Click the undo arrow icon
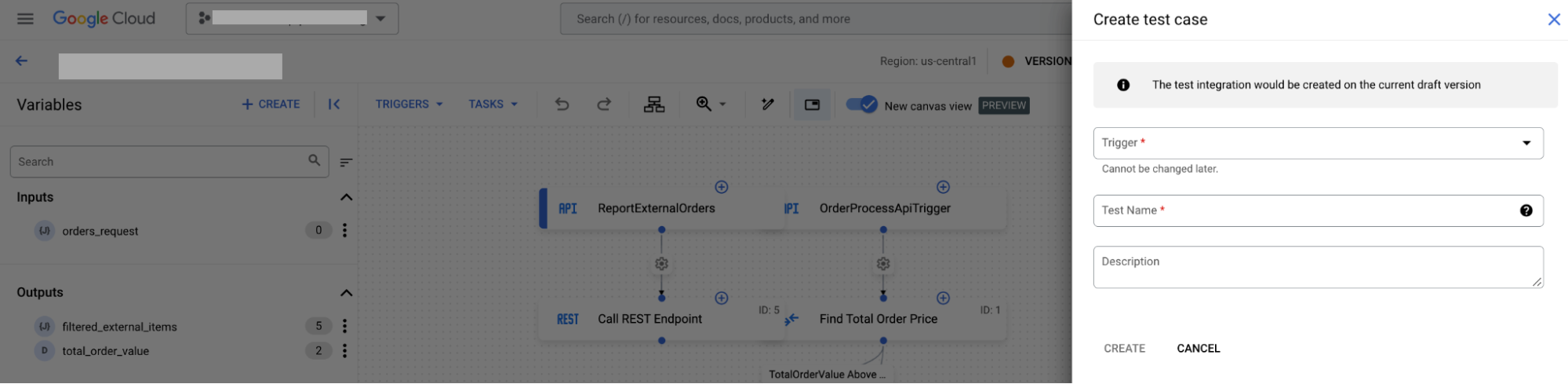Image resolution: width=1568 pixels, height=384 pixels. coord(562,104)
